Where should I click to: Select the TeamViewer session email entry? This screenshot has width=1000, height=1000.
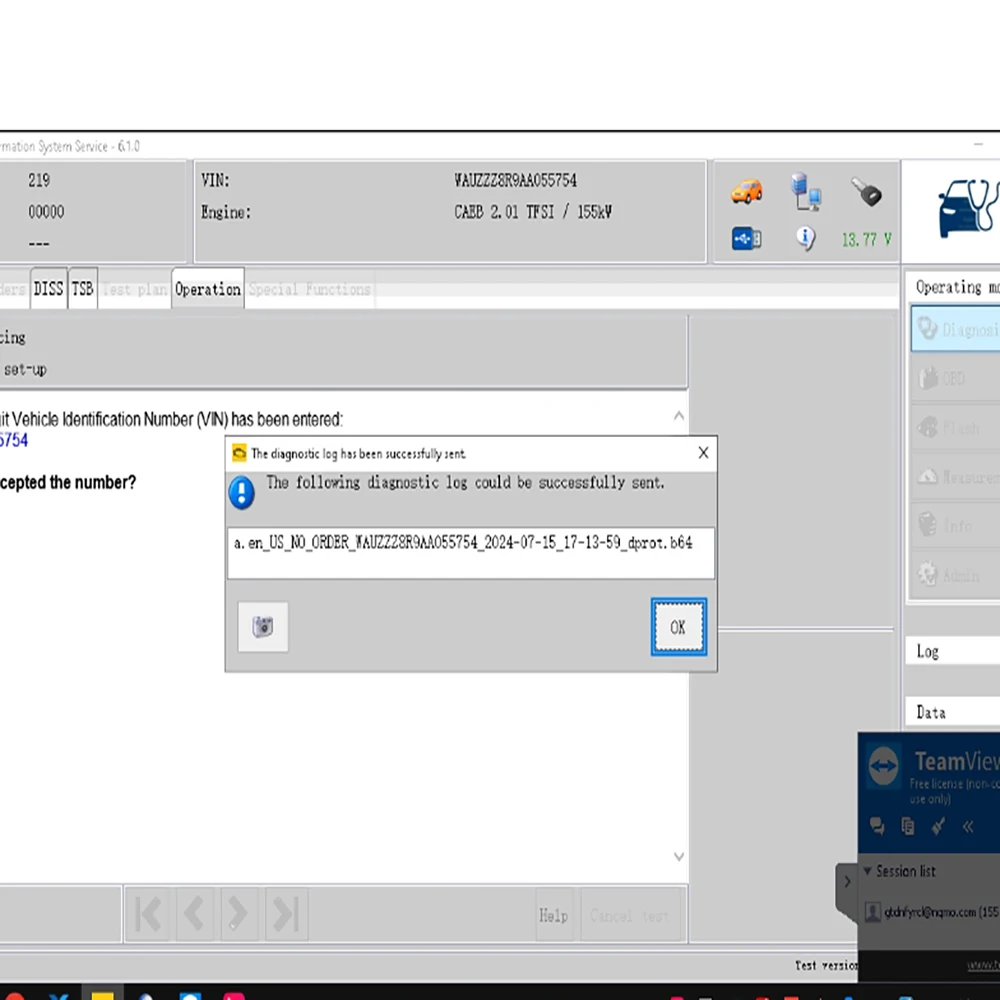tap(941, 912)
